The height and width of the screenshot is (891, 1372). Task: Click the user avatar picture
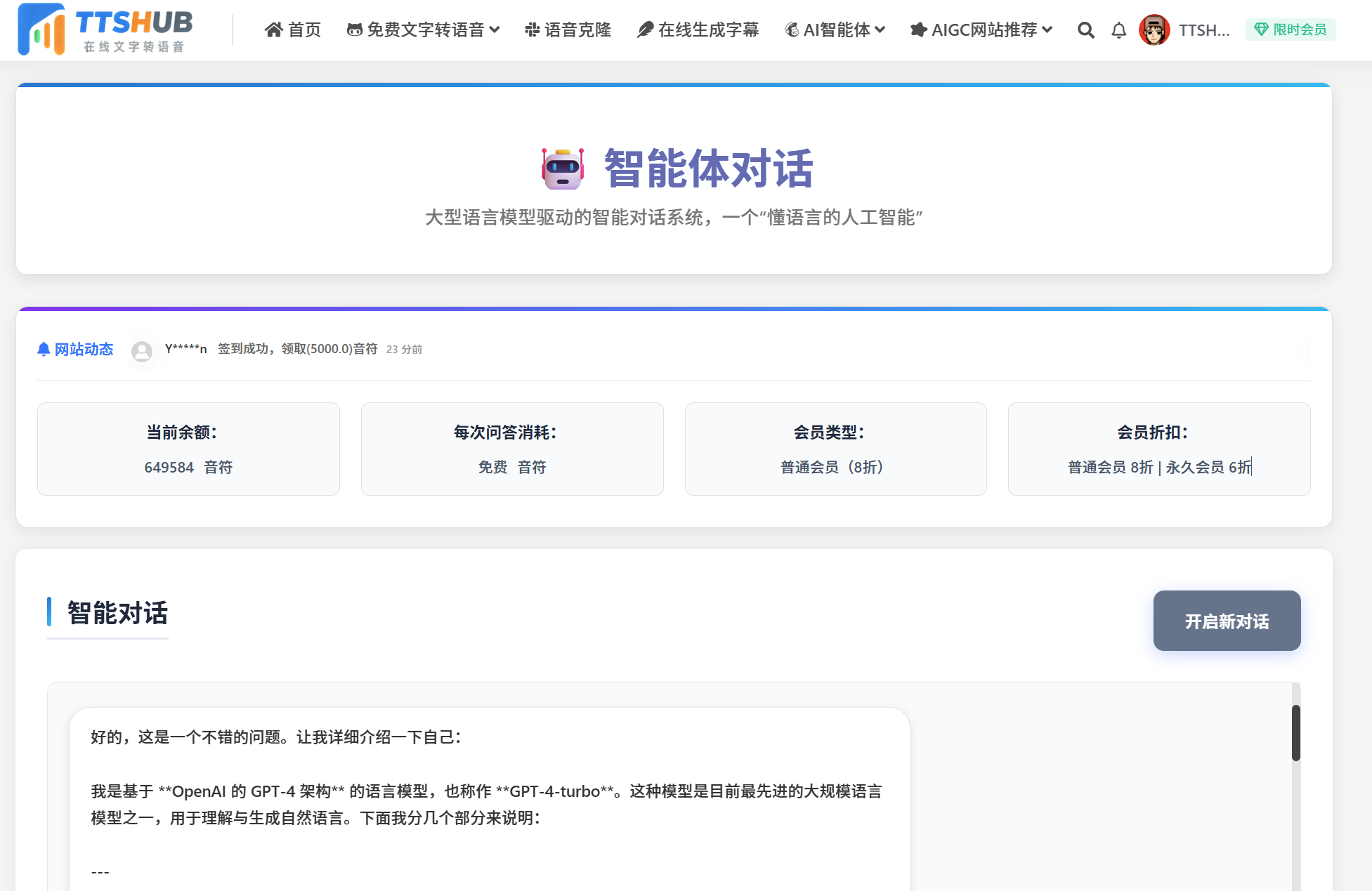(x=1154, y=30)
